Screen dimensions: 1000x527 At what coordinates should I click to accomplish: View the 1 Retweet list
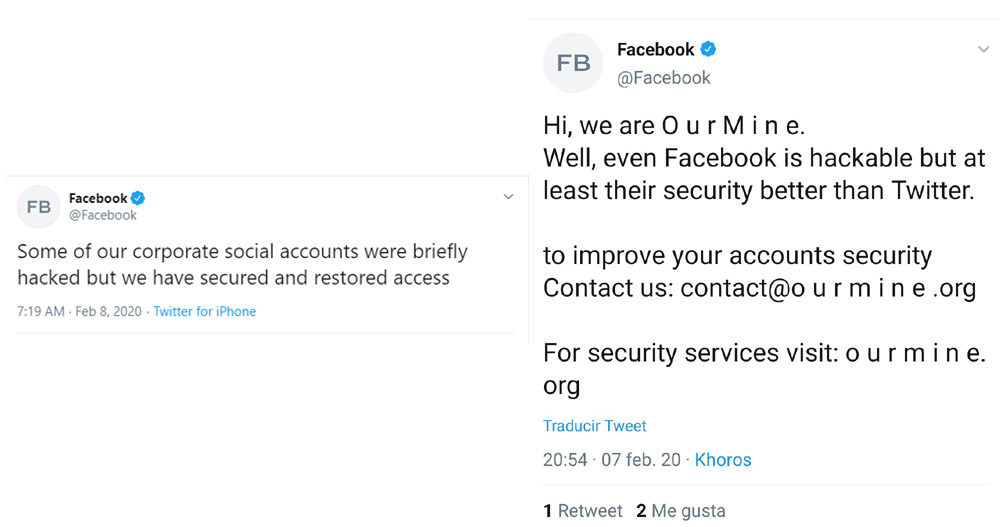click(x=583, y=511)
